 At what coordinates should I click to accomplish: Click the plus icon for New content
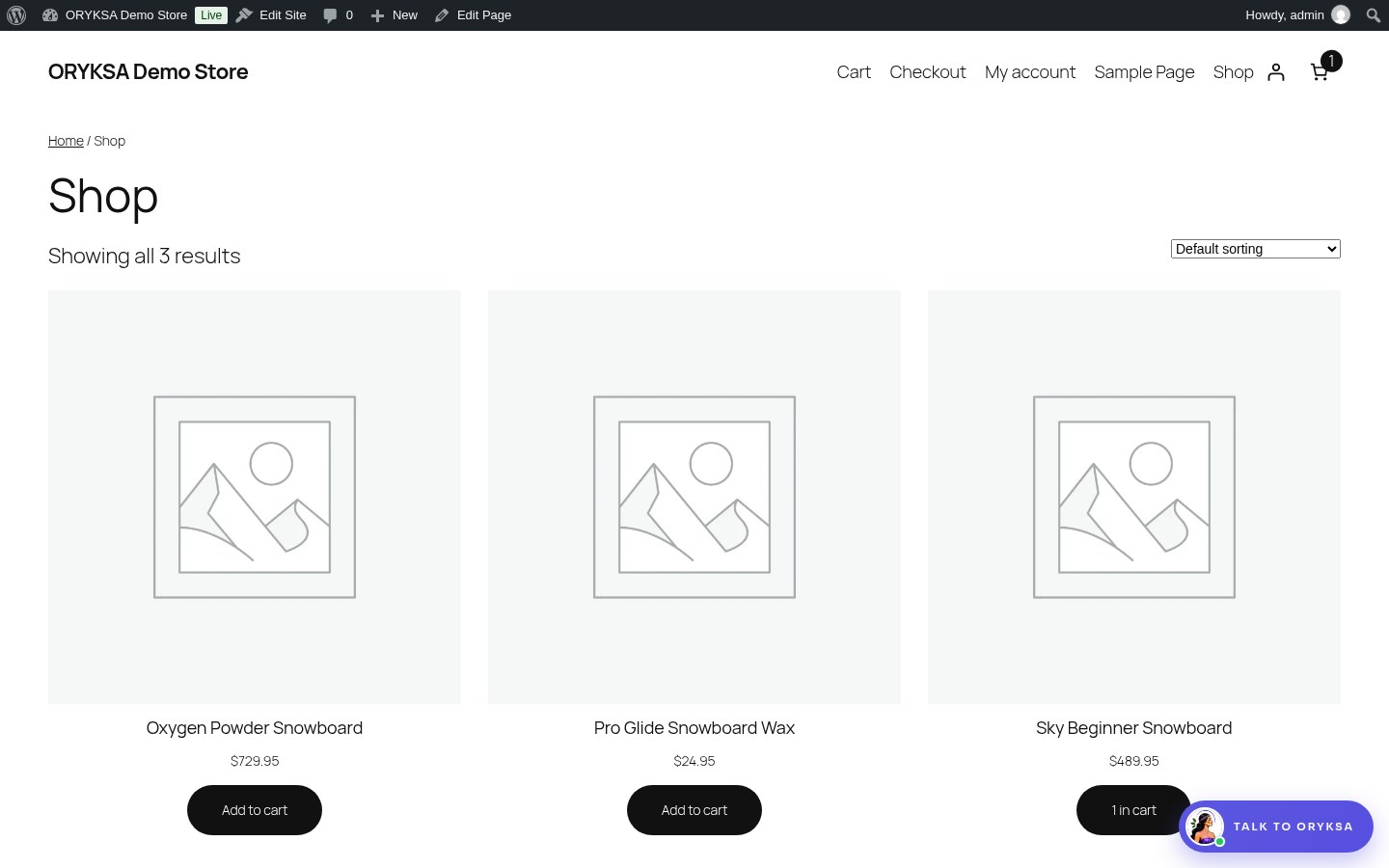tap(377, 15)
